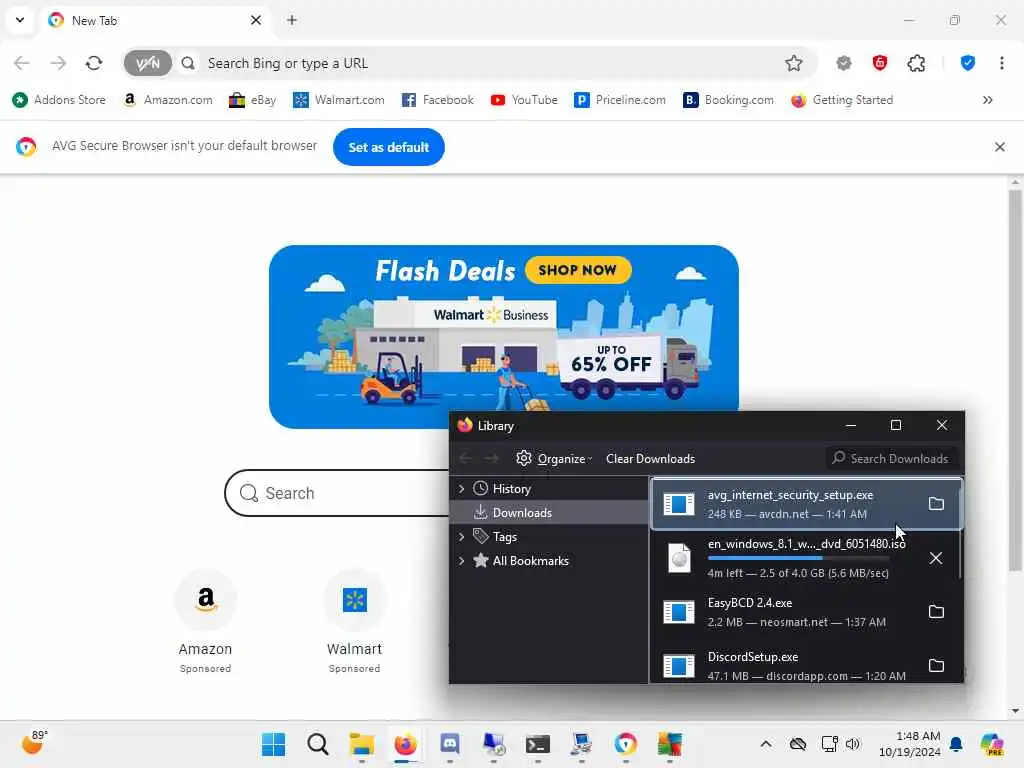Expand the History tree item
Image resolution: width=1024 pixels, height=768 pixels.
tap(461, 488)
